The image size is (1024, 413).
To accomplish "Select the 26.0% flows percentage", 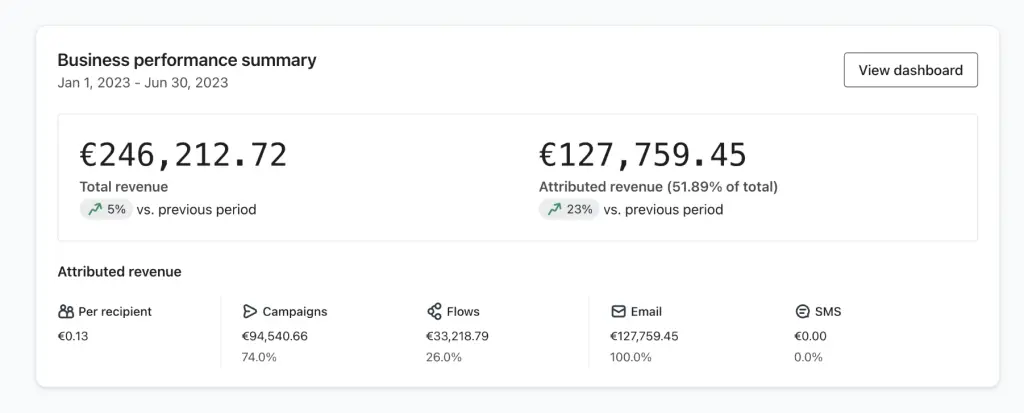I will coord(444,357).
